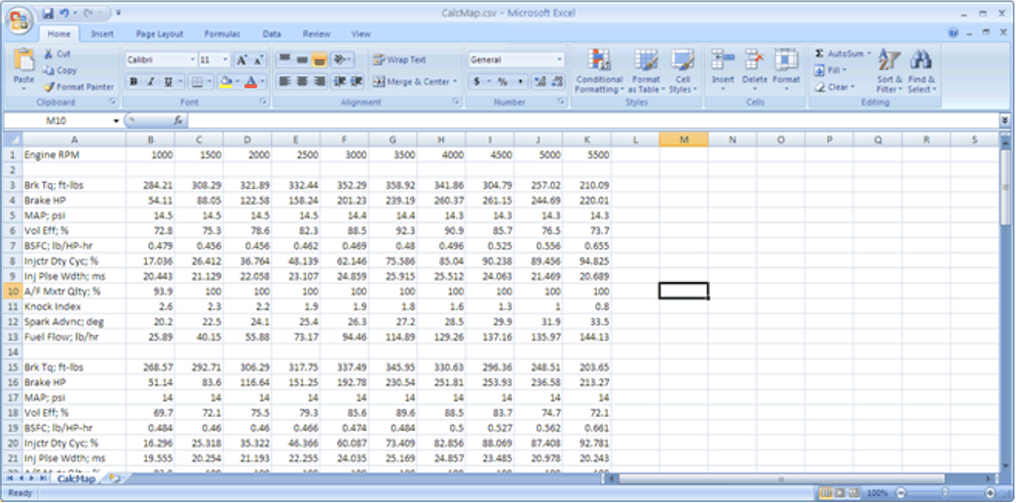This screenshot has height=503, width=1016.
Task: Toggle Bold formatting
Action: pos(133,82)
